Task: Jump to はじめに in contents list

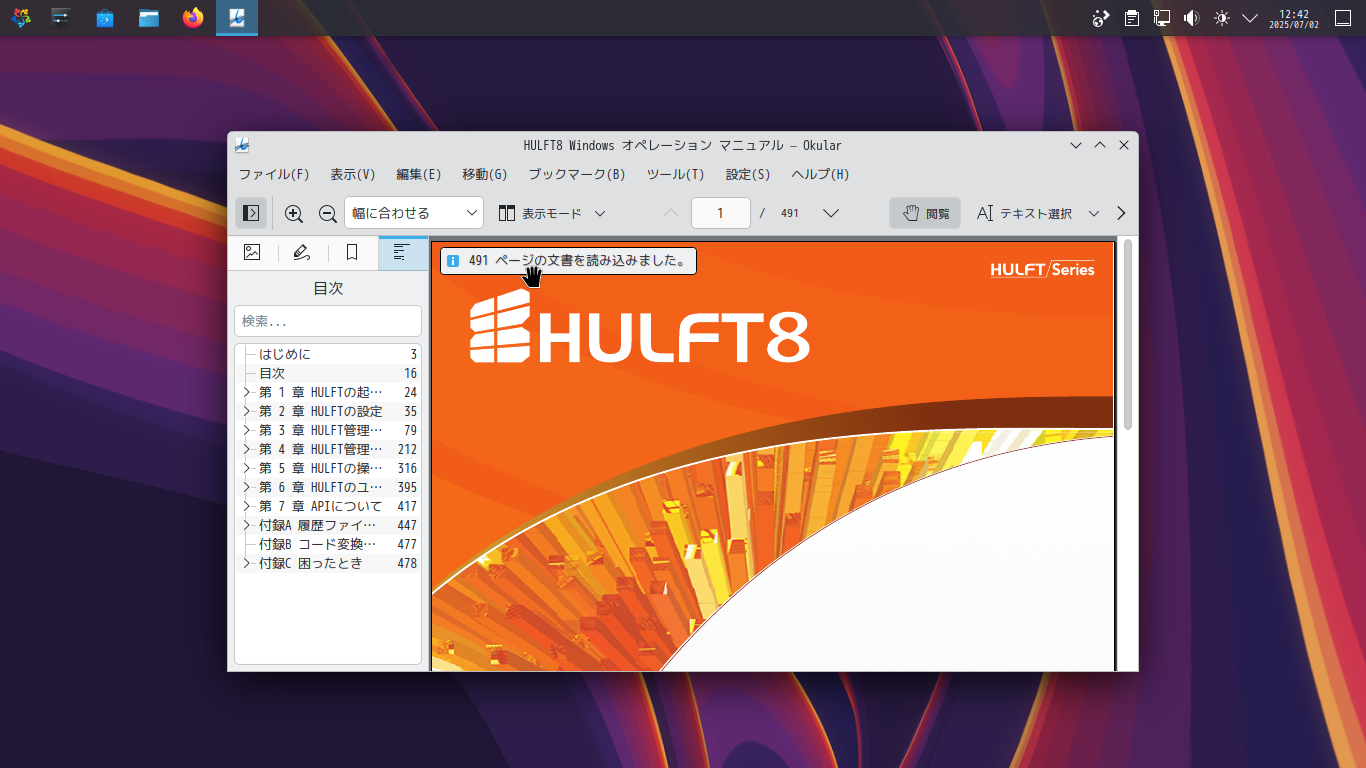Action: (285, 354)
